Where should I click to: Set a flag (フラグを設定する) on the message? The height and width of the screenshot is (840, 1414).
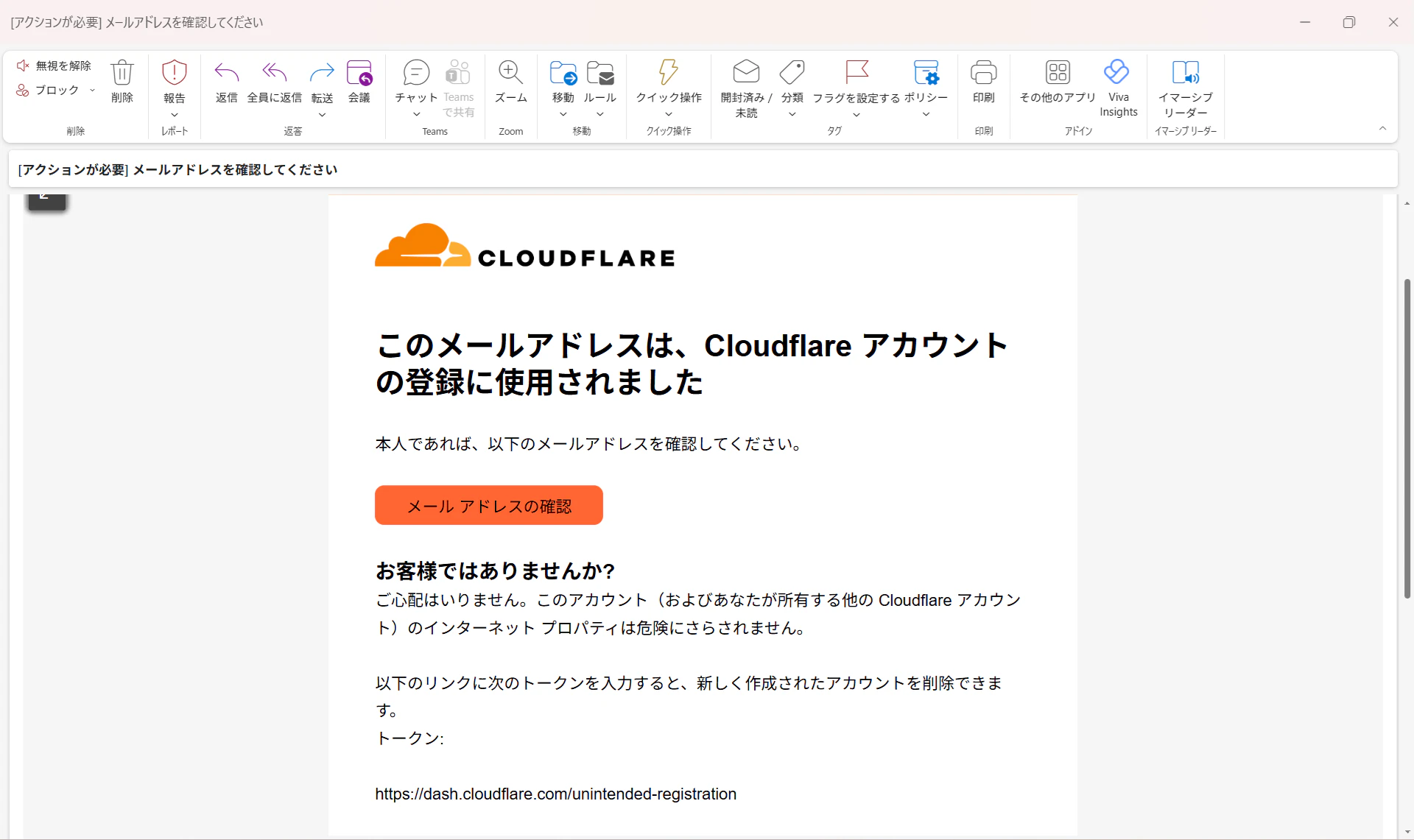[857, 72]
